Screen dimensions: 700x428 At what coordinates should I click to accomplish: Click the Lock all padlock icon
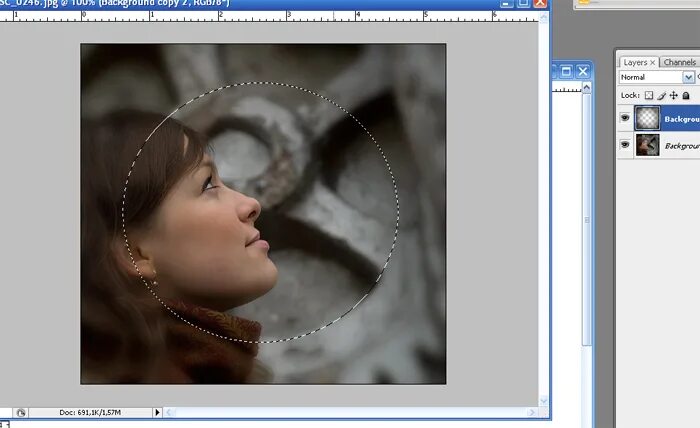click(x=686, y=96)
